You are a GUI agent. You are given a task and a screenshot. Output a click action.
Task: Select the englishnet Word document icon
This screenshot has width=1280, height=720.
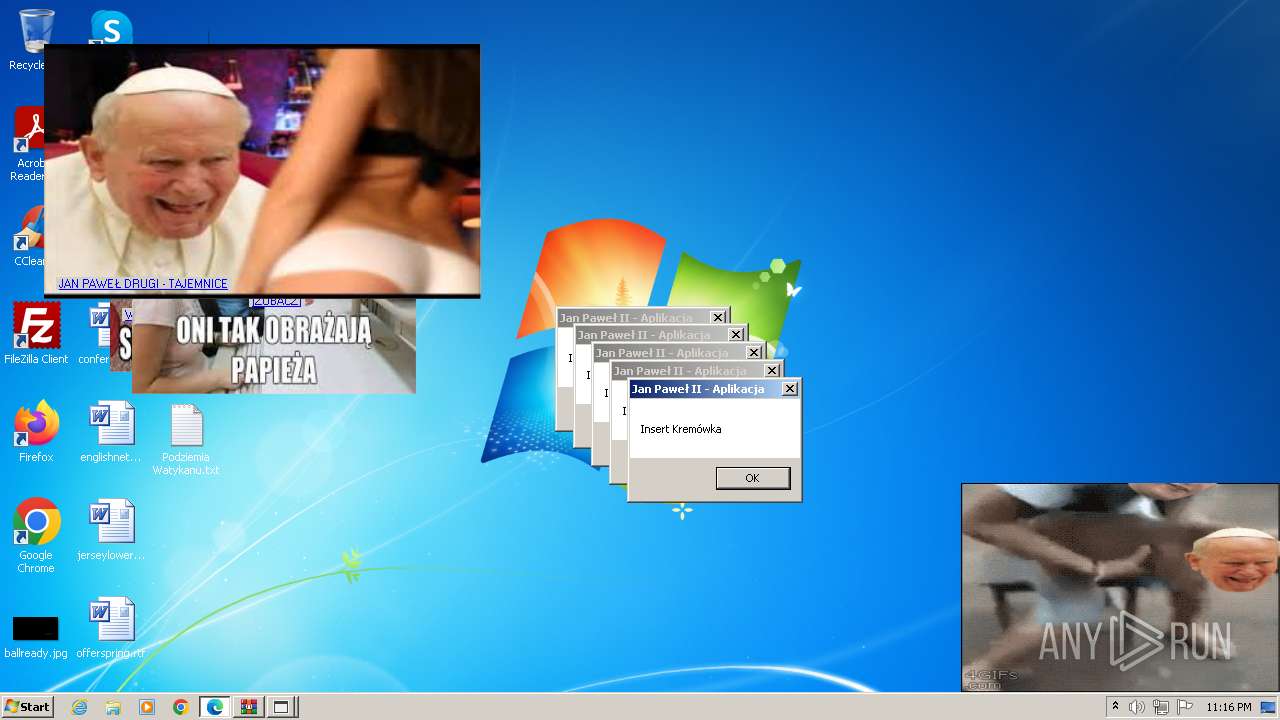(111, 432)
